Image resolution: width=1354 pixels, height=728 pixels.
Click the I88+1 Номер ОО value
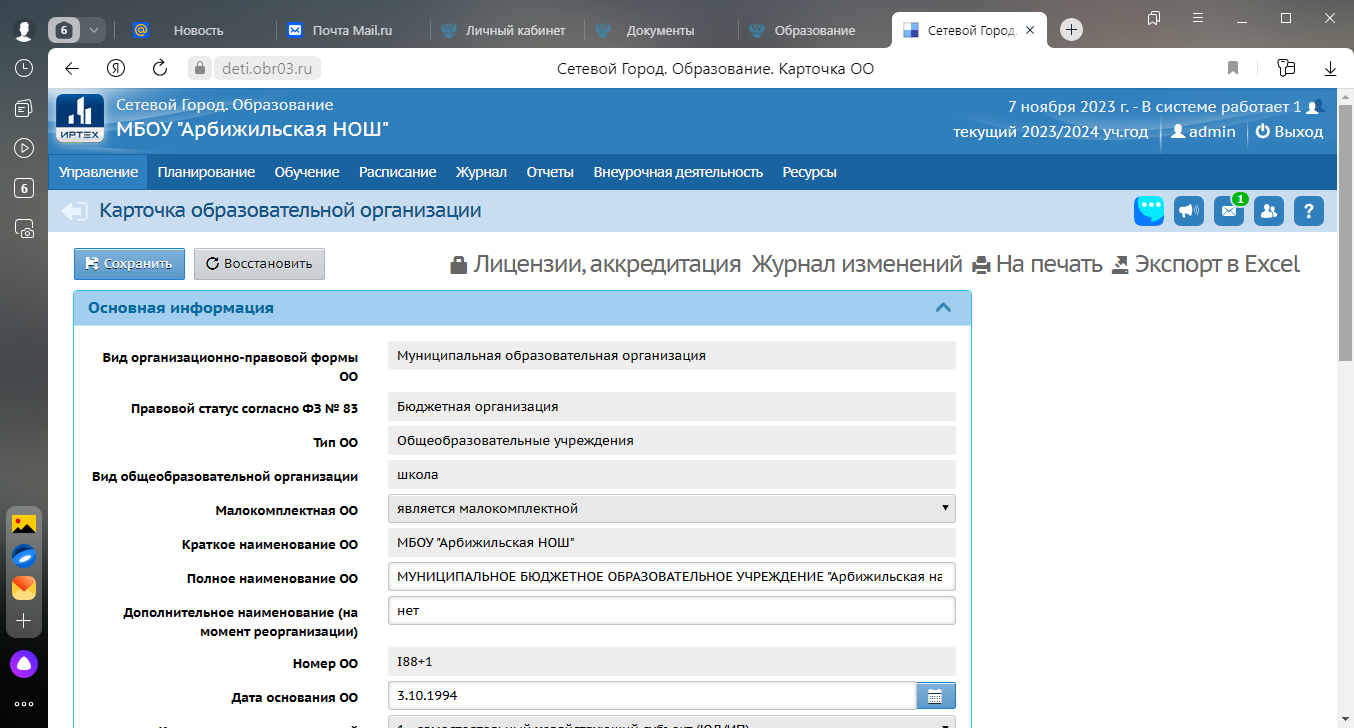(672, 662)
